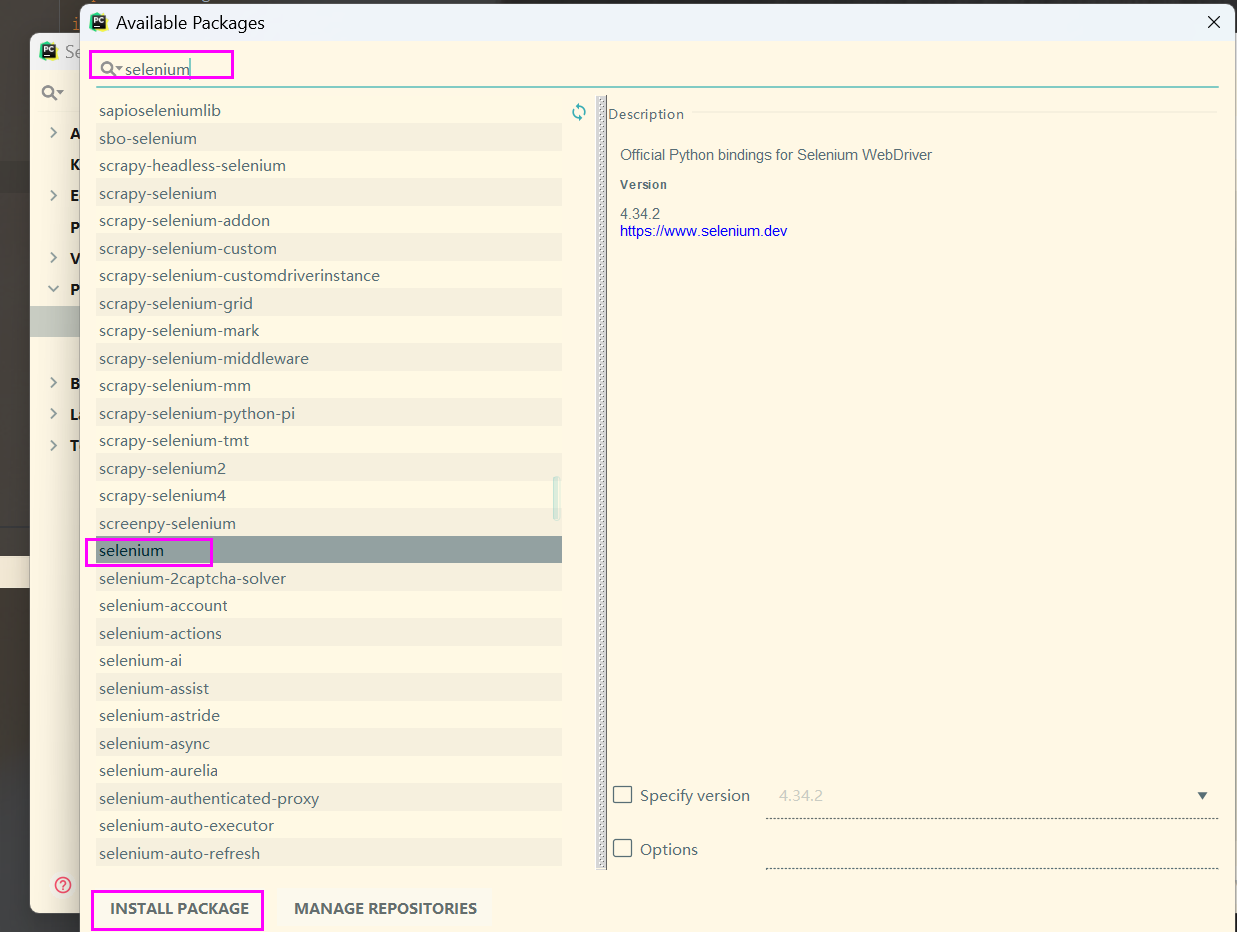Image resolution: width=1237 pixels, height=932 pixels.
Task: Open the https://www.selenium.dev link
Action: click(703, 231)
